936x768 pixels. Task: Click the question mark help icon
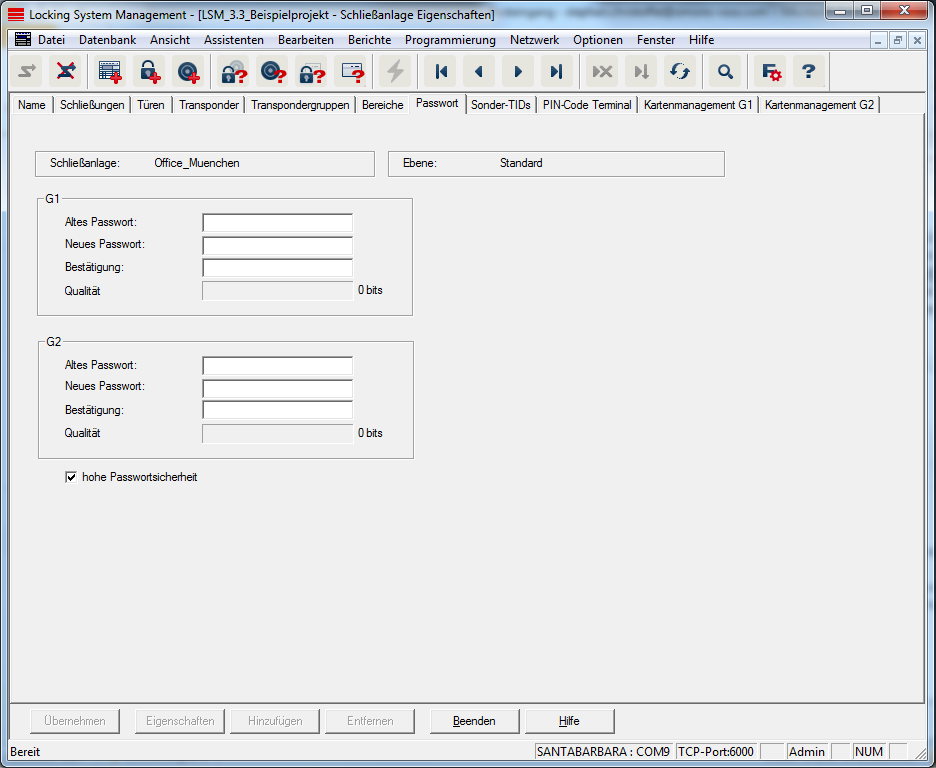(809, 72)
